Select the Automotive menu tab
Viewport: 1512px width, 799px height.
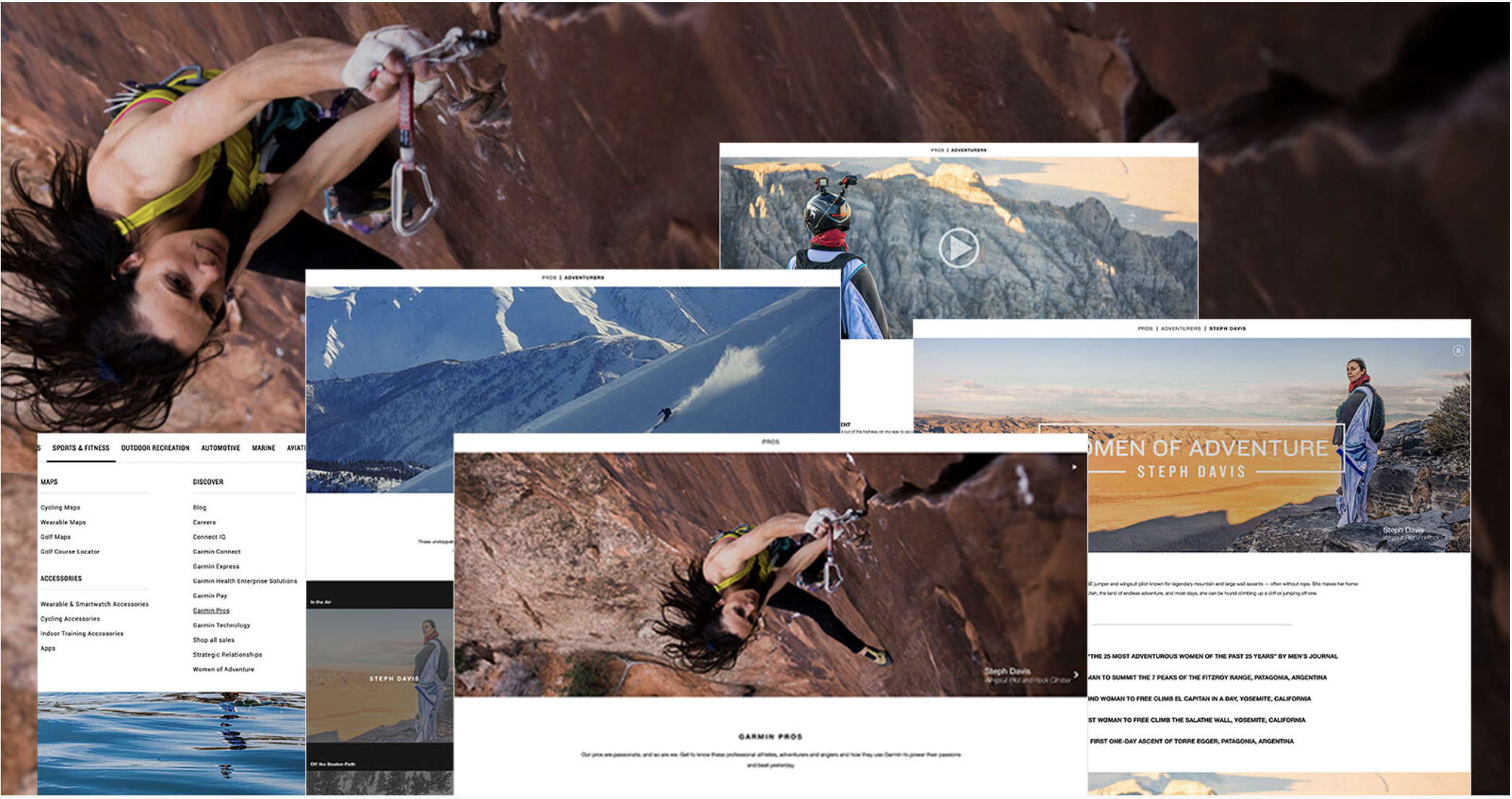point(220,448)
